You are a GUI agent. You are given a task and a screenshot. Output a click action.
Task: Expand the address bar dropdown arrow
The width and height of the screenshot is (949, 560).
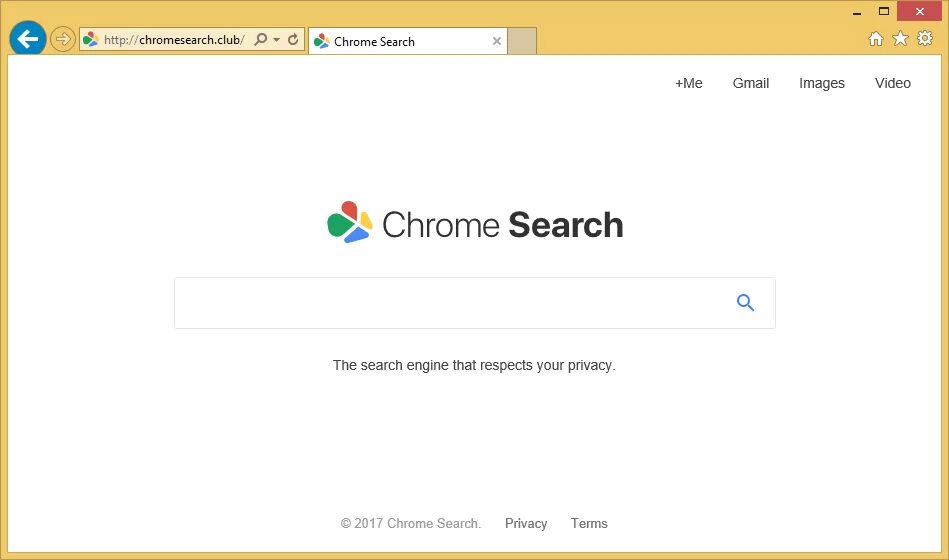[x=277, y=40]
